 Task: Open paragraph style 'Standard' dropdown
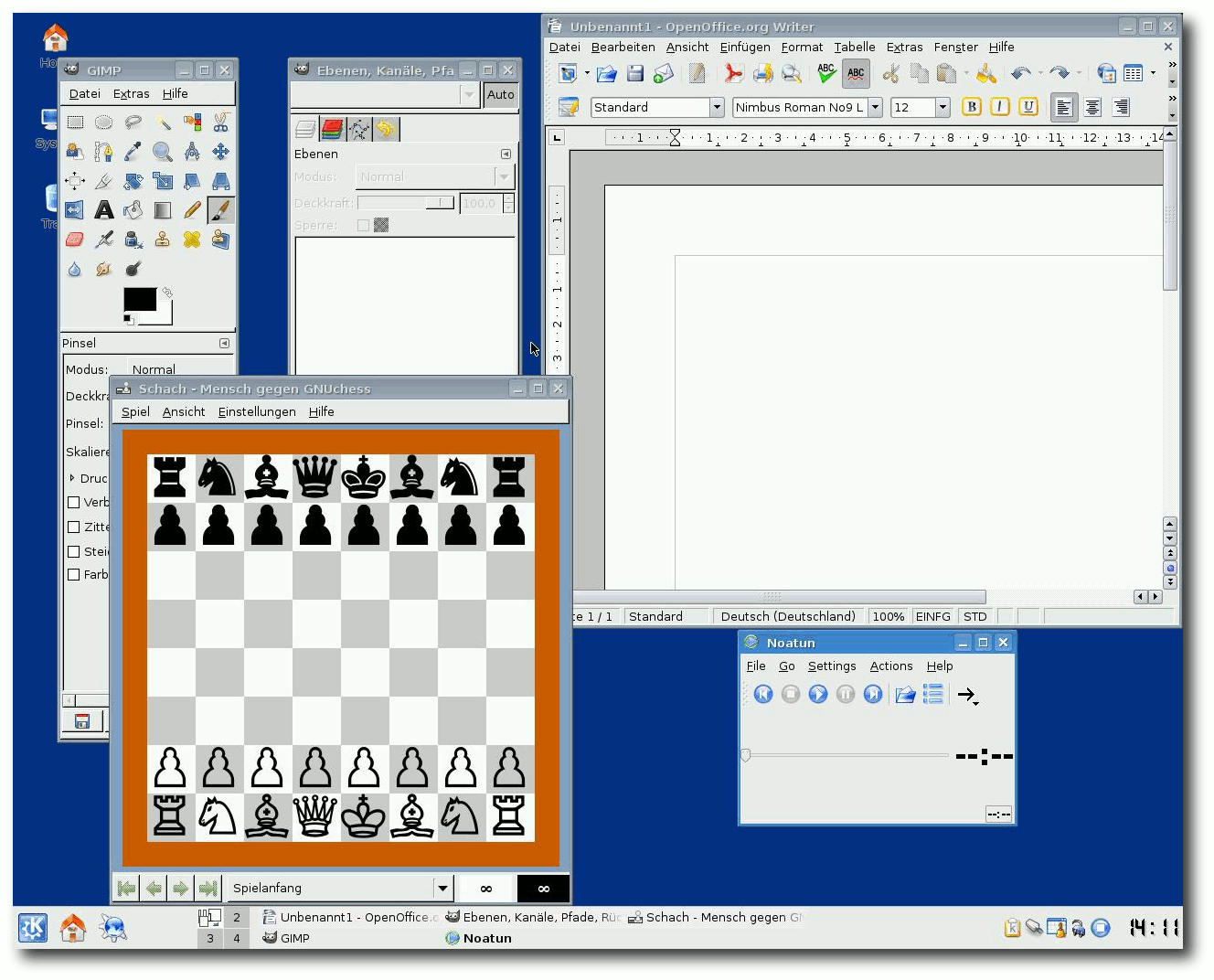click(x=717, y=107)
